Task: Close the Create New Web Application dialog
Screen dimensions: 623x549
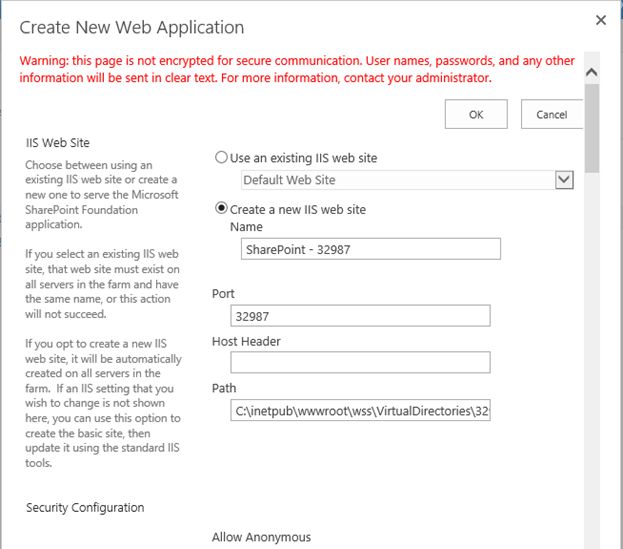Action: coord(601,20)
